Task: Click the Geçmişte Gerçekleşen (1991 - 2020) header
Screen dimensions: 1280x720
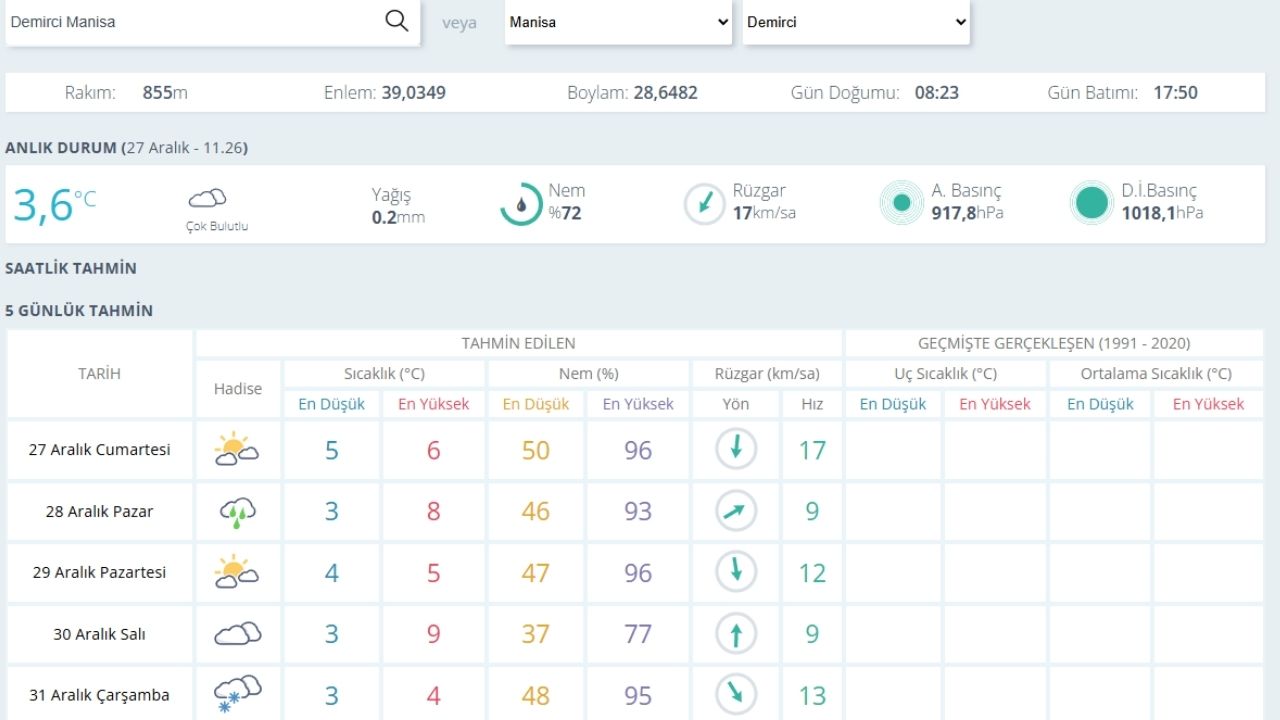Action: pyautogui.click(x=1054, y=343)
